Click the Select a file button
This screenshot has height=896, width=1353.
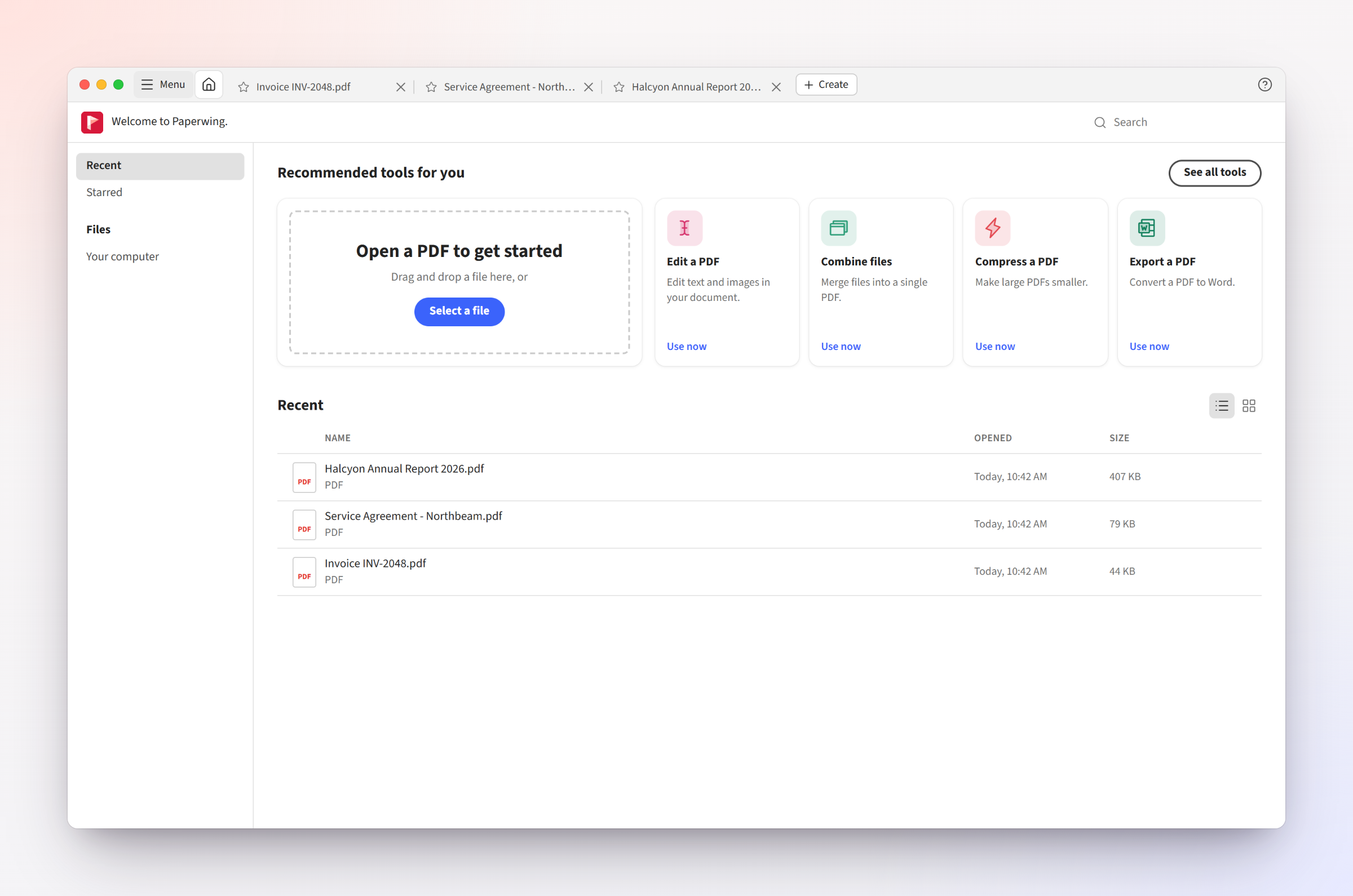459,312
